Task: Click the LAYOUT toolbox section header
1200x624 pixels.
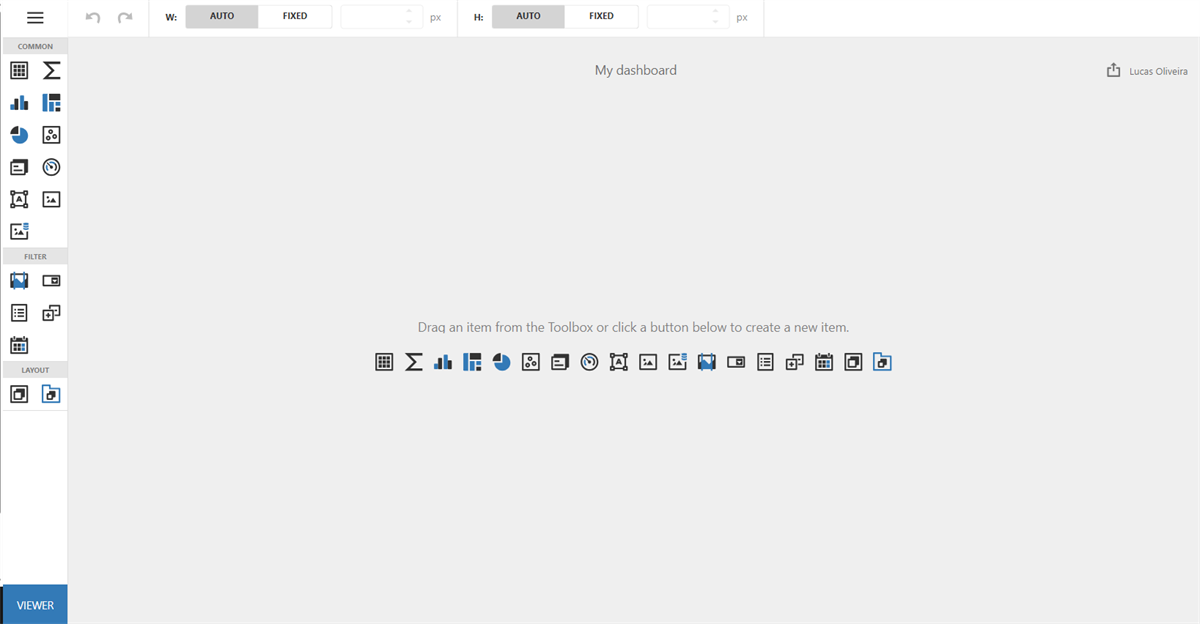Action: click(35, 370)
